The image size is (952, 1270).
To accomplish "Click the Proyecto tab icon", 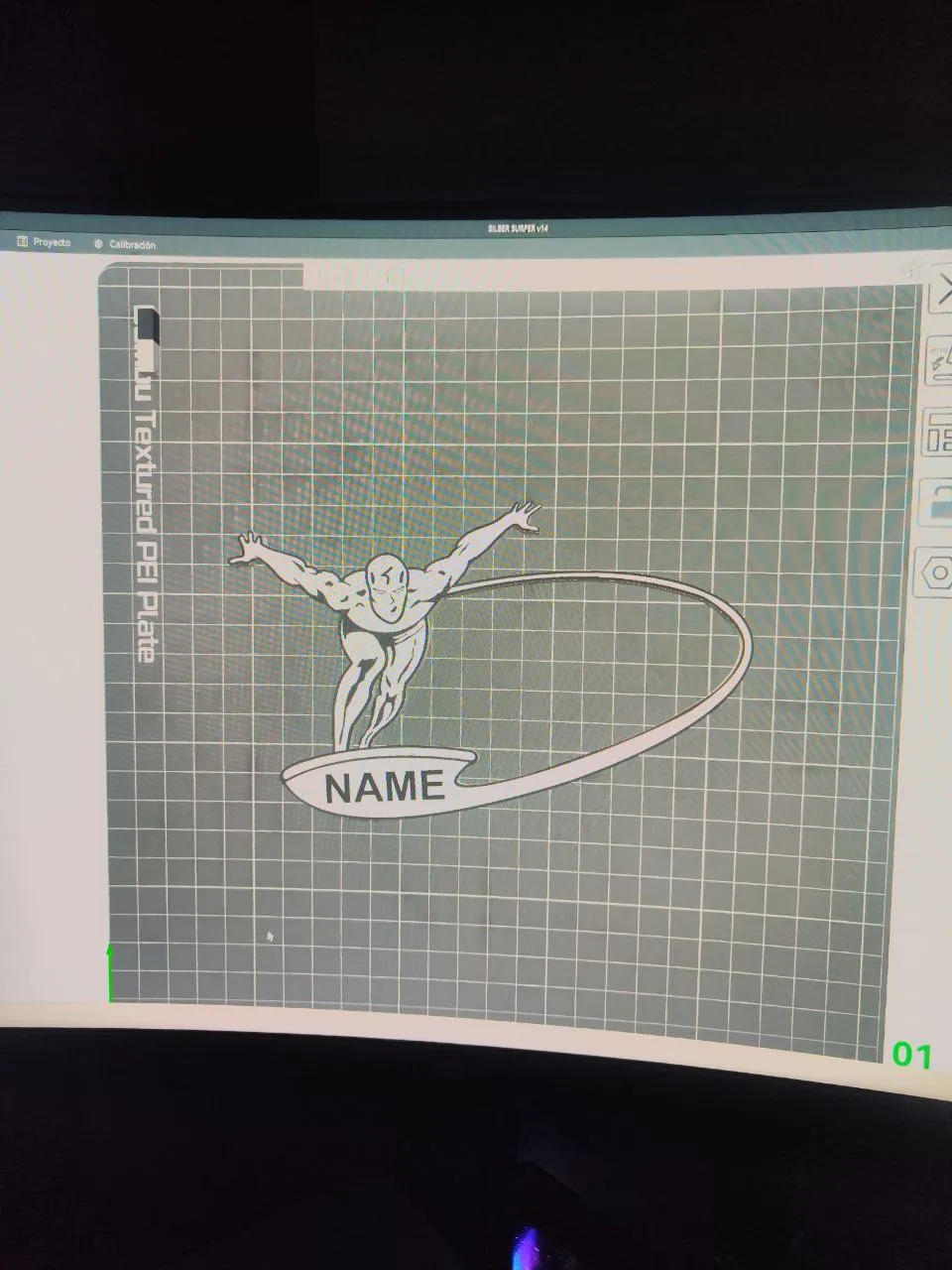I will pos(23,241).
